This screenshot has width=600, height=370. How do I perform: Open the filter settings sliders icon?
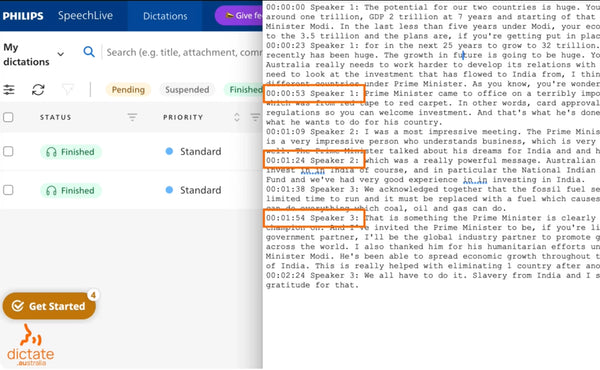click(x=9, y=90)
